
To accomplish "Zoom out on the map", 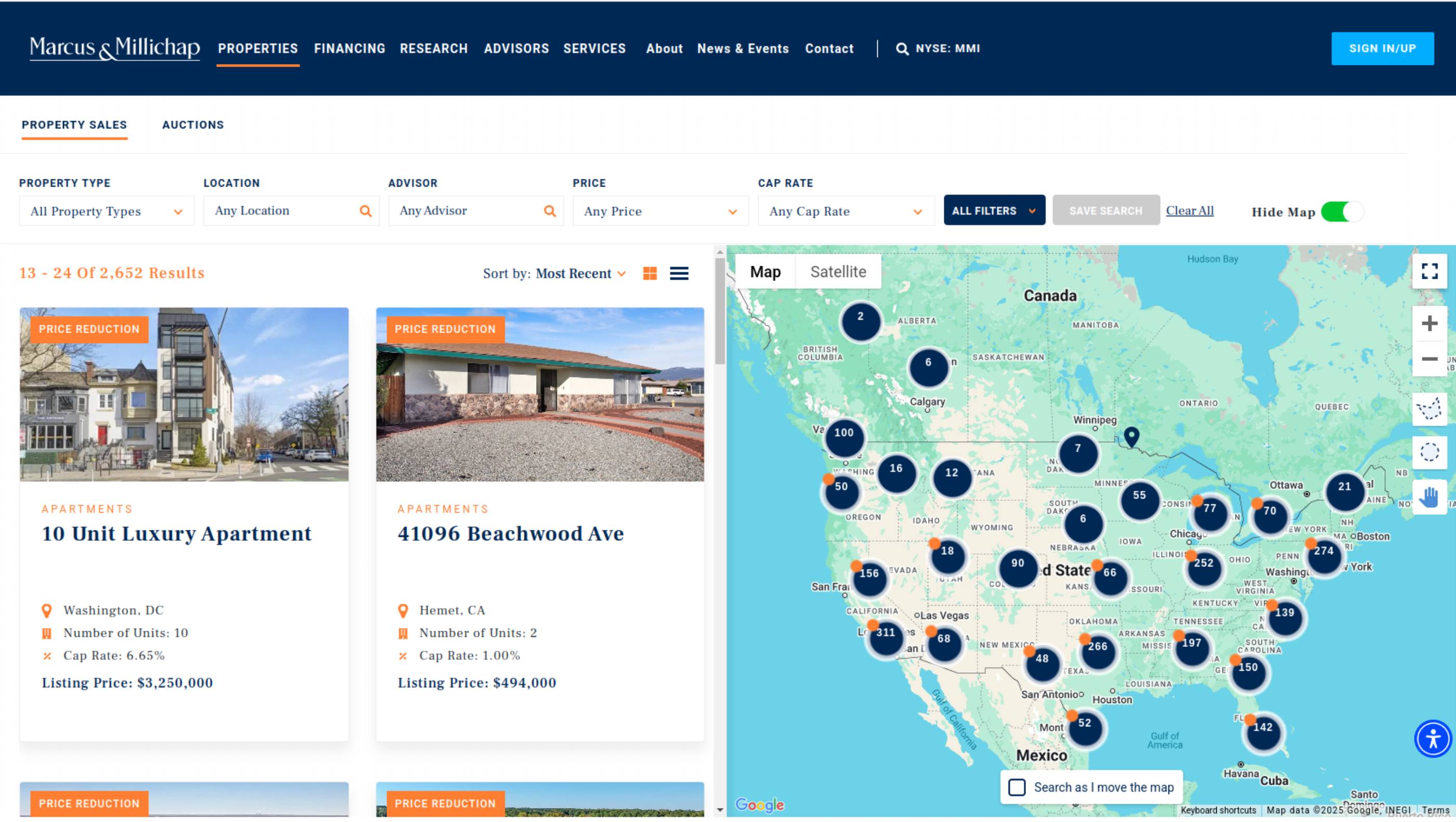I will [x=1429, y=359].
